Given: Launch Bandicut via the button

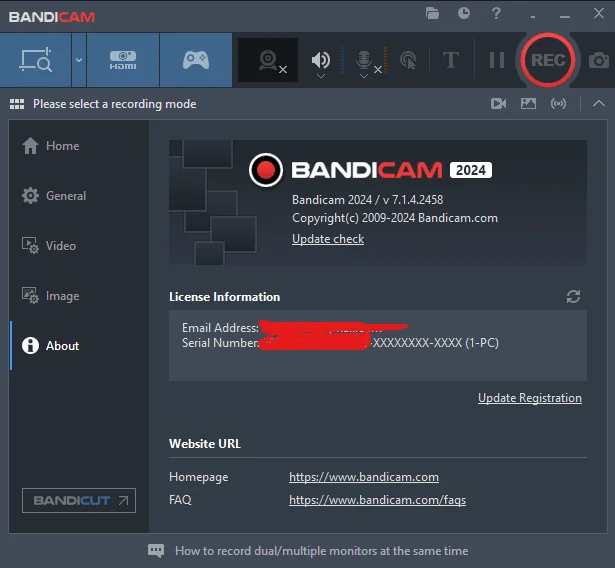Looking at the screenshot, I should click(x=79, y=501).
